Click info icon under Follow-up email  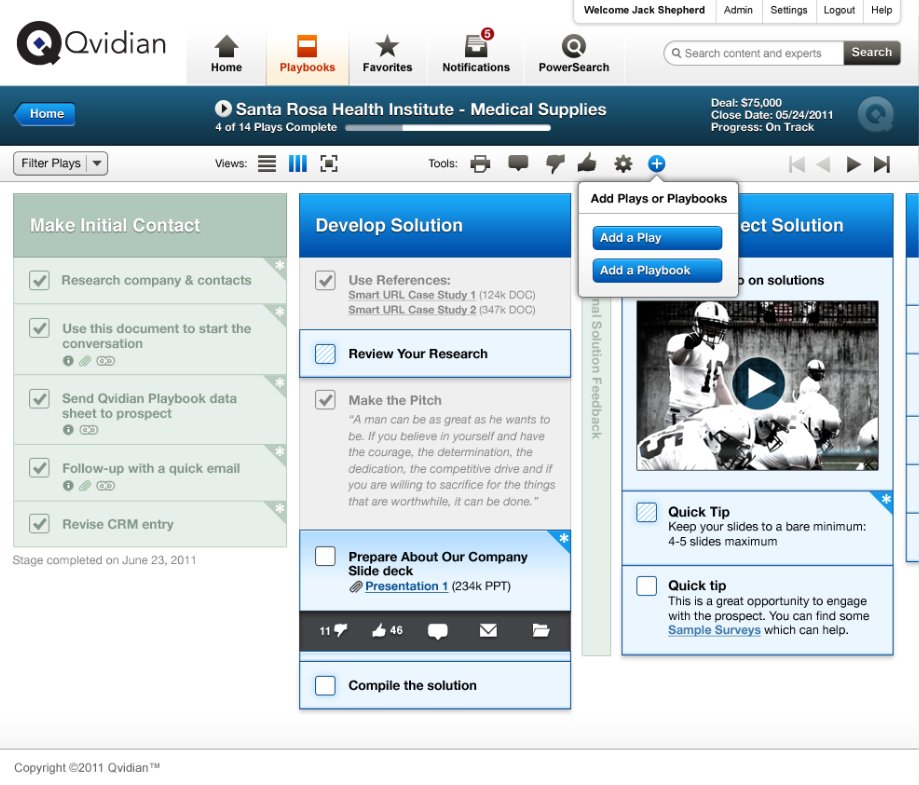tap(68, 485)
